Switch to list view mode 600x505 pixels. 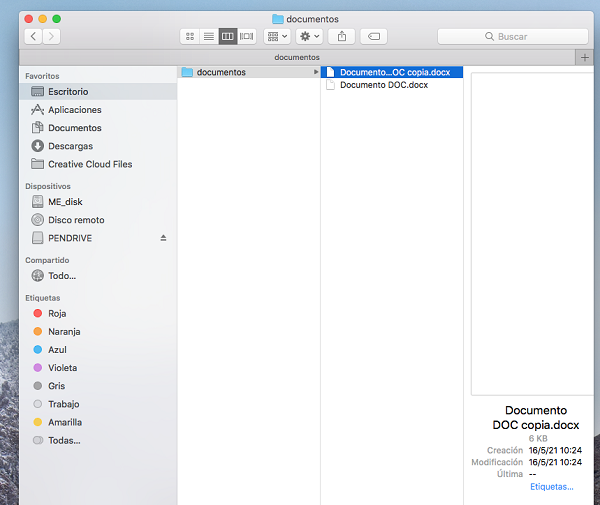(208, 36)
